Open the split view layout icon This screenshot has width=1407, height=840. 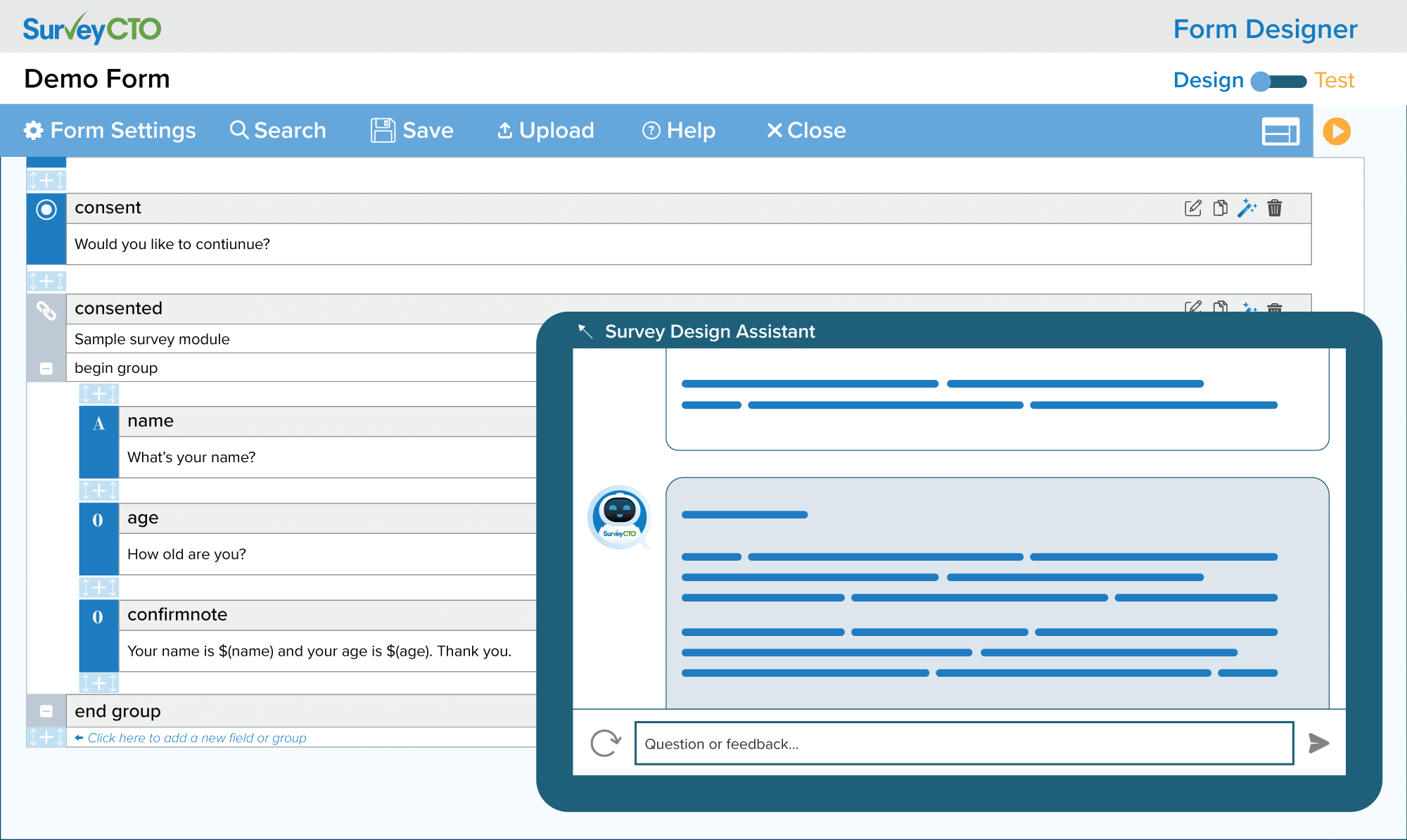click(x=1280, y=131)
